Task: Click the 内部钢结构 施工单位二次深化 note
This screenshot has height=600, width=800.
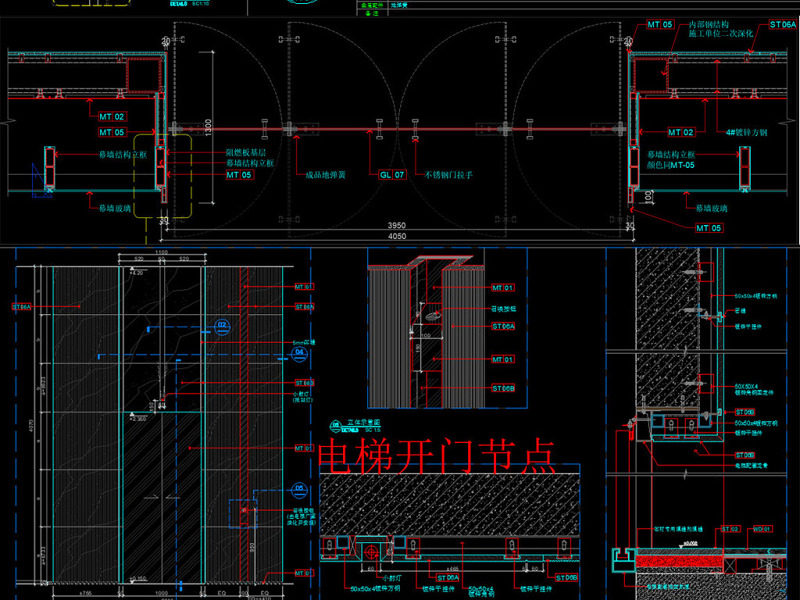Action: tap(720, 29)
